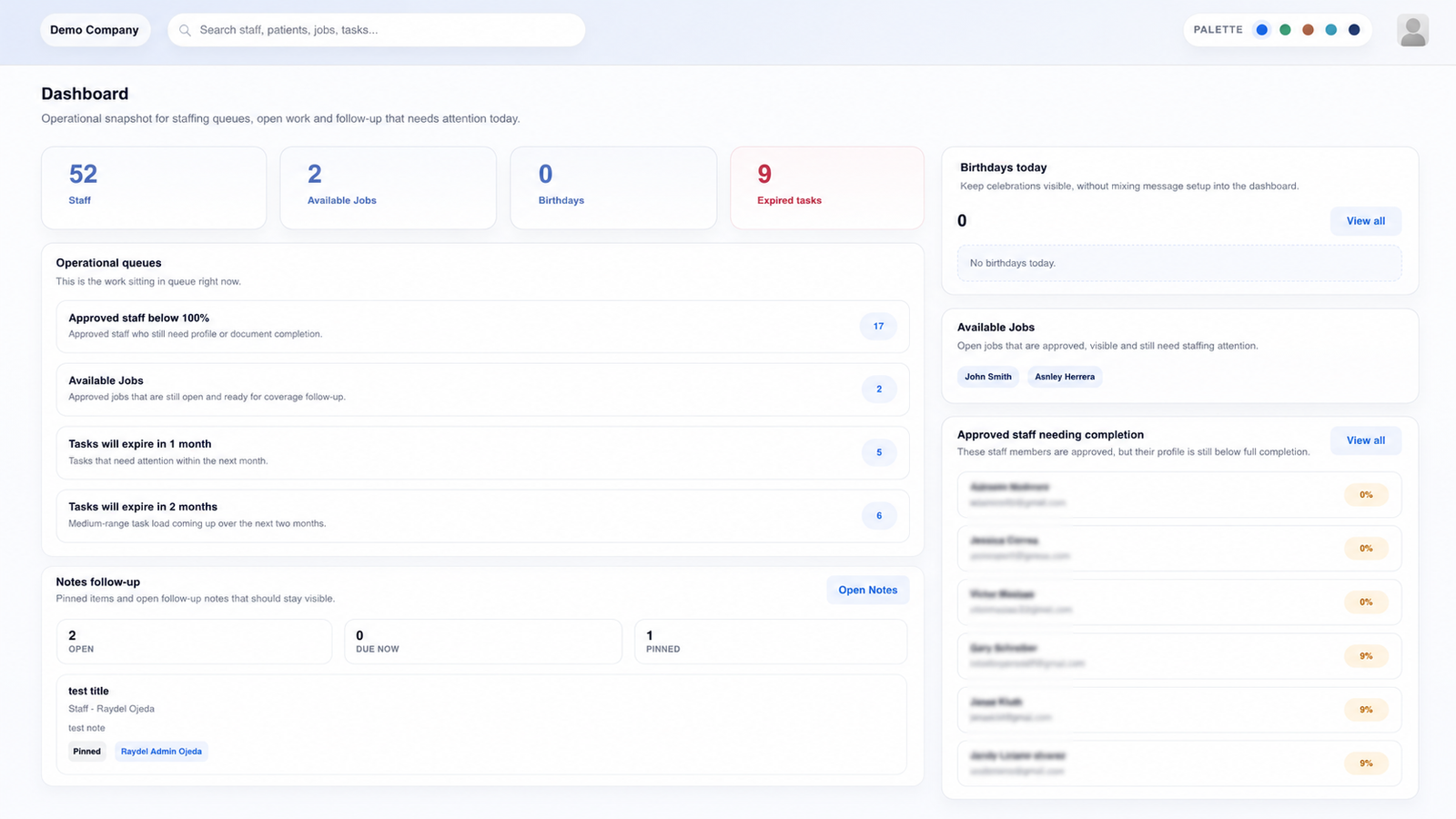1456x819 pixels.
Task: Open Approved staff below 100% queue row
Action: pos(482,327)
